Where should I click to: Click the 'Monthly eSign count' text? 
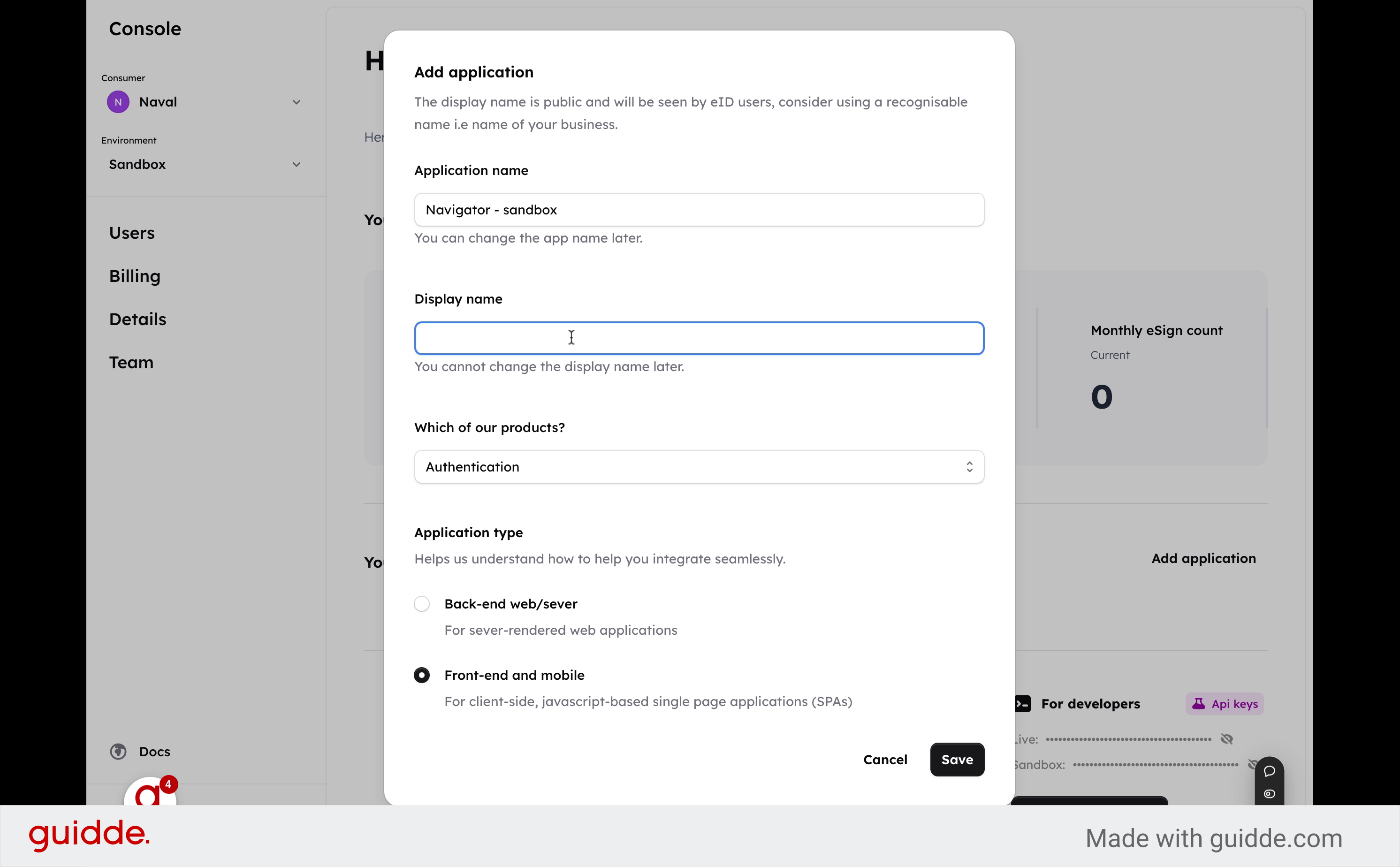click(1157, 330)
